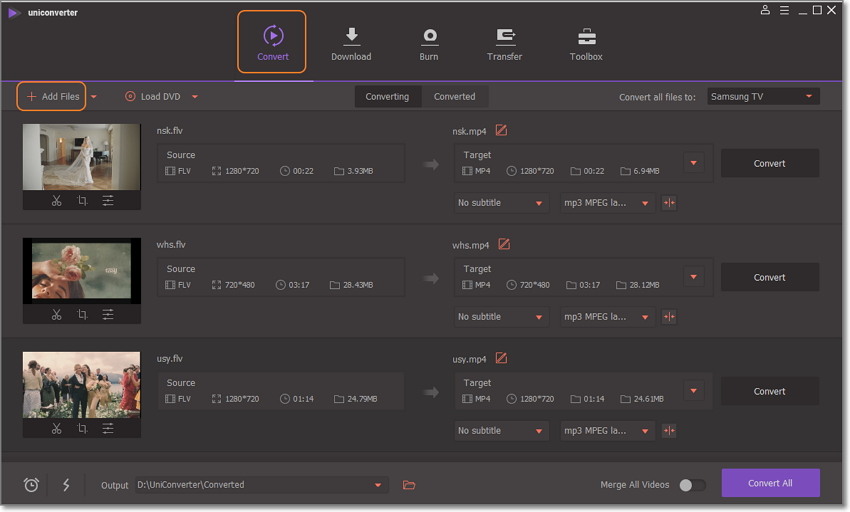Open the user account icon
The width and height of the screenshot is (850, 512).
[x=765, y=10]
